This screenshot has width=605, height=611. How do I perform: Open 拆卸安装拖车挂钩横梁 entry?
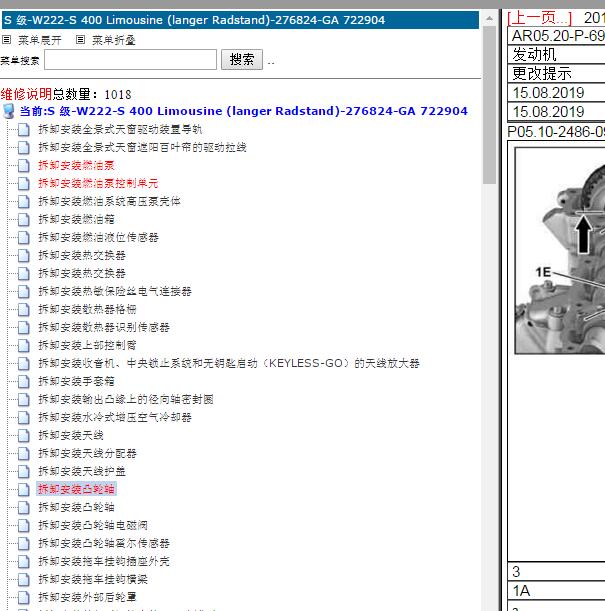[93, 579]
